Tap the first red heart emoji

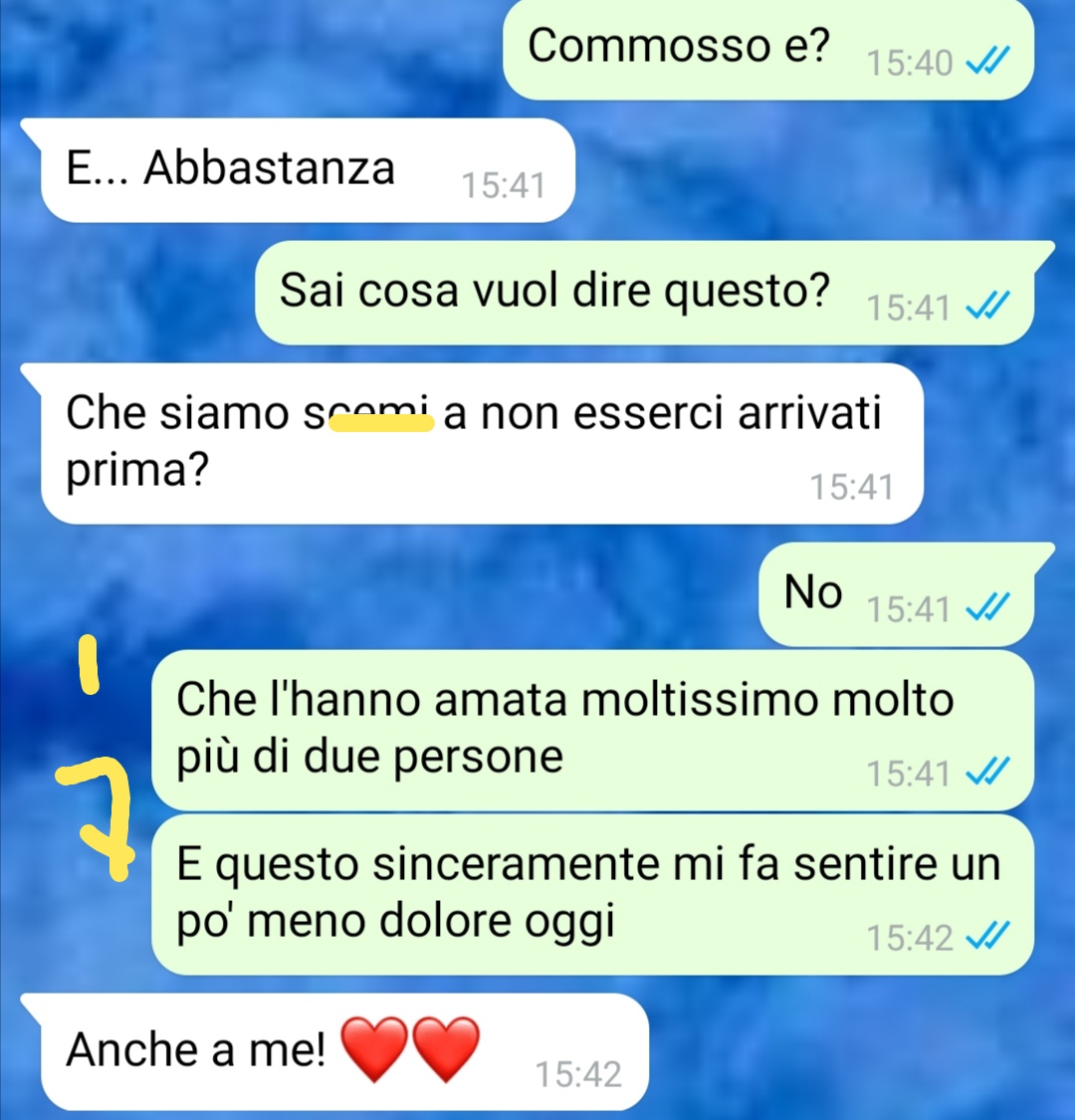374,1048
